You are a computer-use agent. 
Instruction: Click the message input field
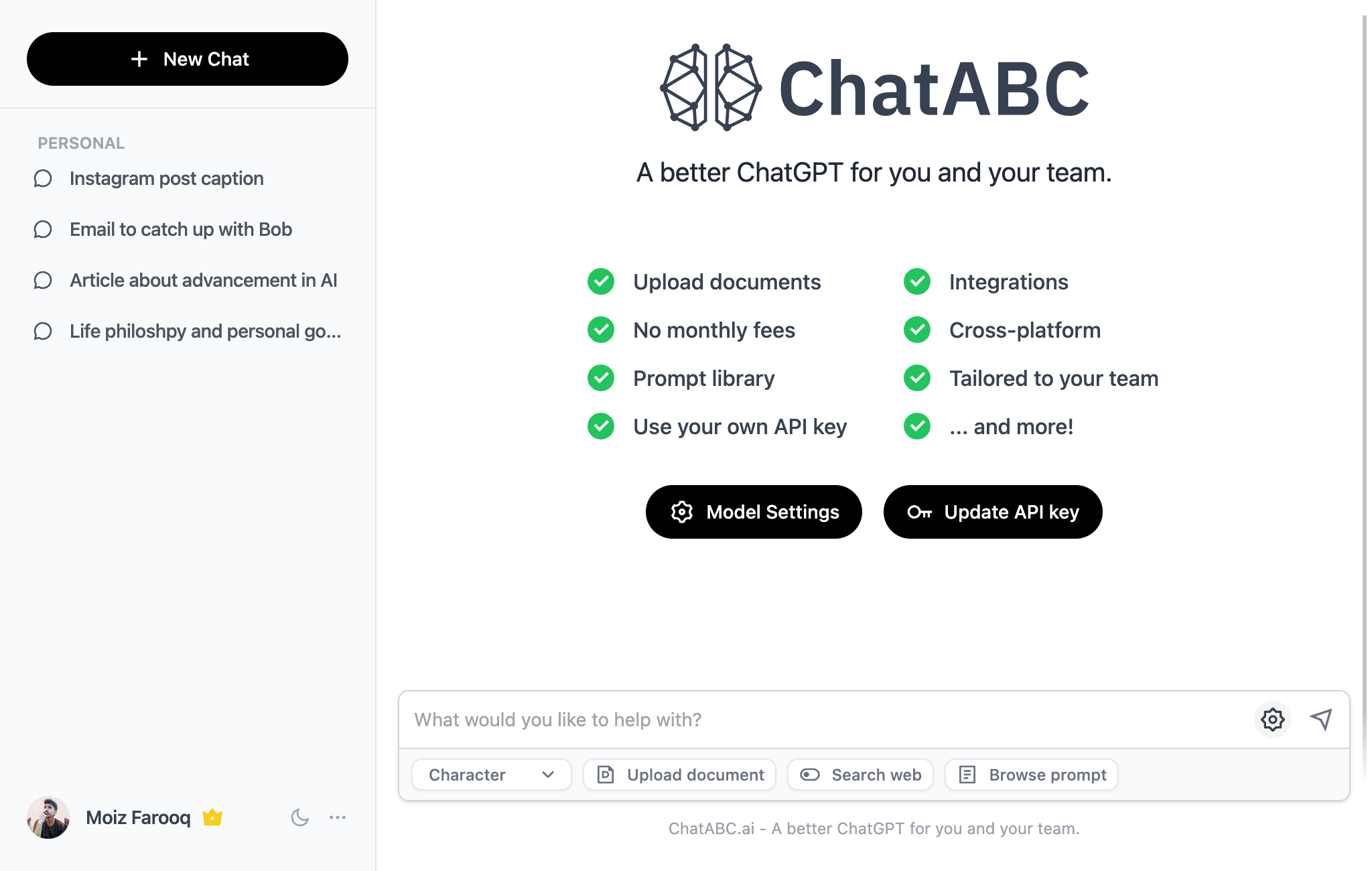[824, 720]
